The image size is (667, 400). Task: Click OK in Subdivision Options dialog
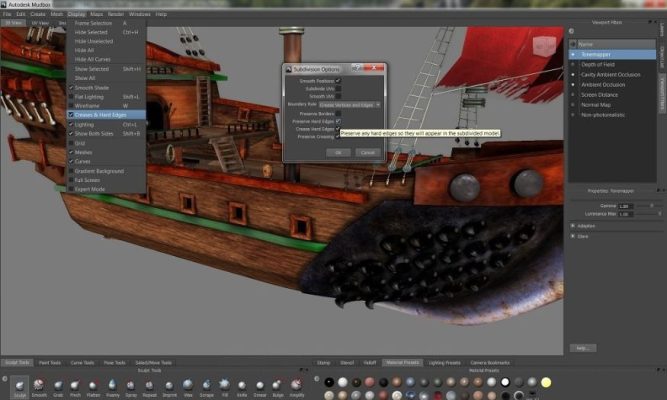coord(337,152)
